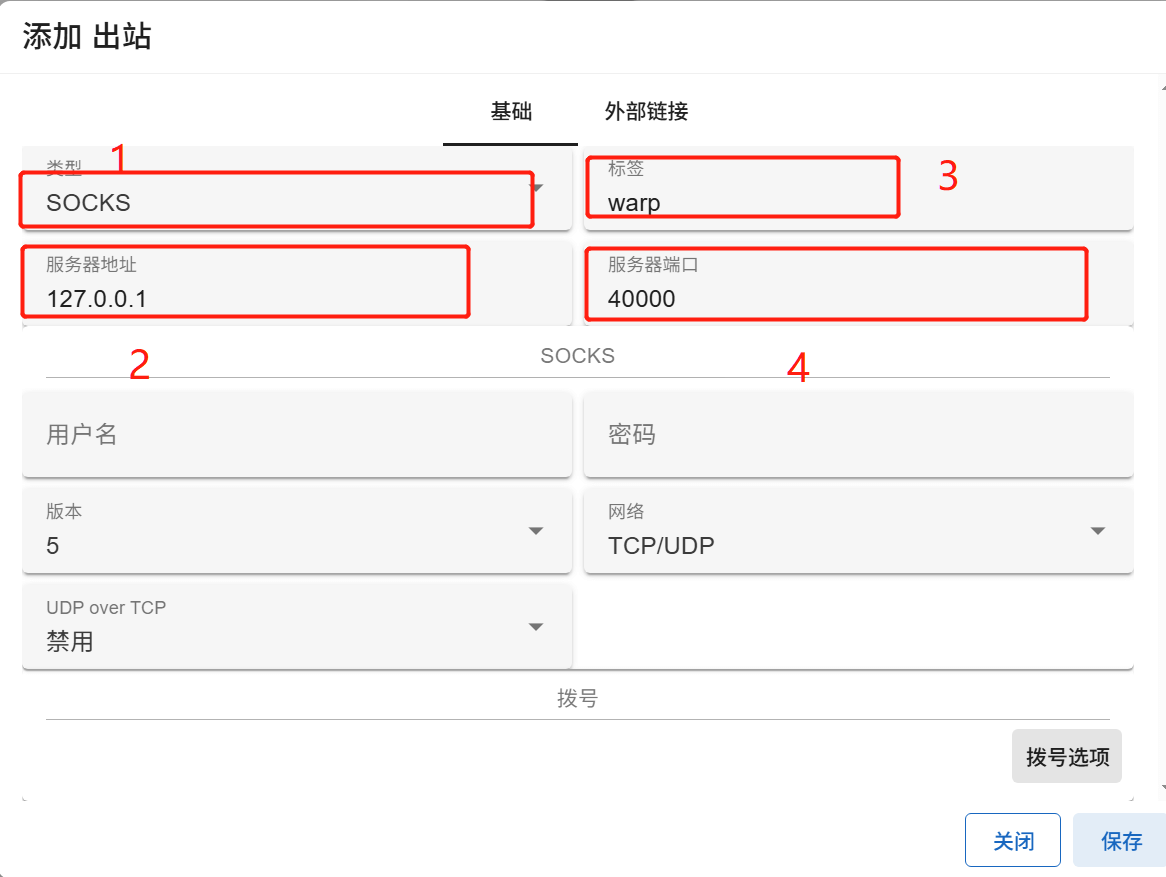Click the dropdown arrow of 类型 field
This screenshot has height=877, width=1166.
[x=537, y=188]
